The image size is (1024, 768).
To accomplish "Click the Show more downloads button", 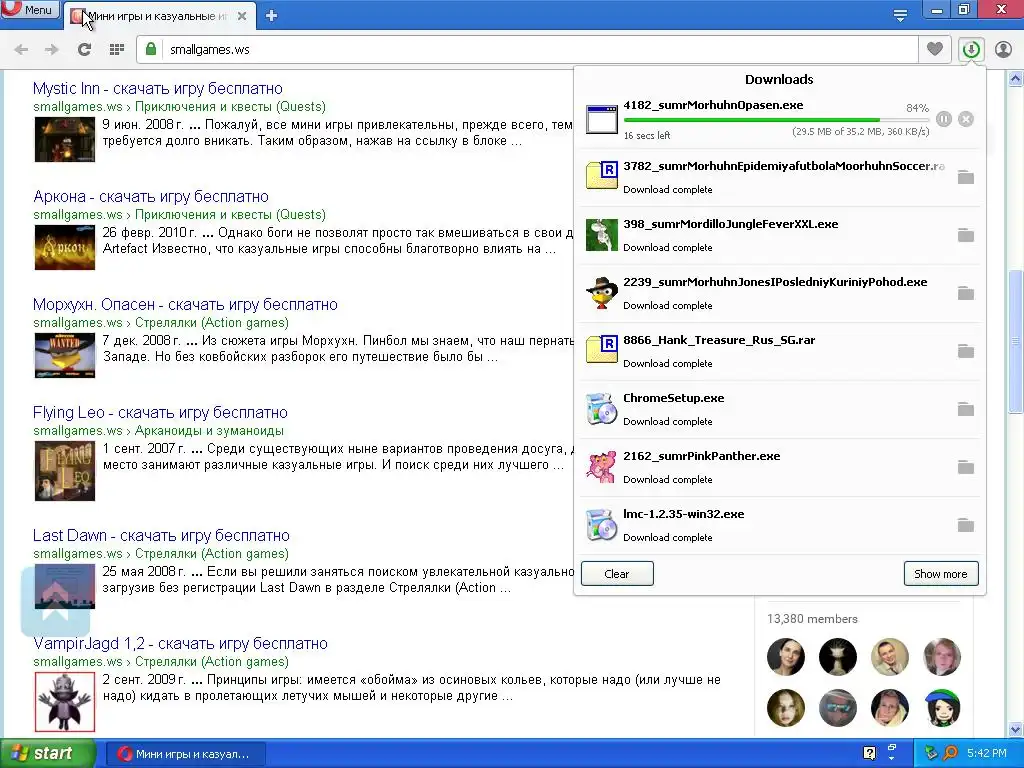I will pos(940,573).
